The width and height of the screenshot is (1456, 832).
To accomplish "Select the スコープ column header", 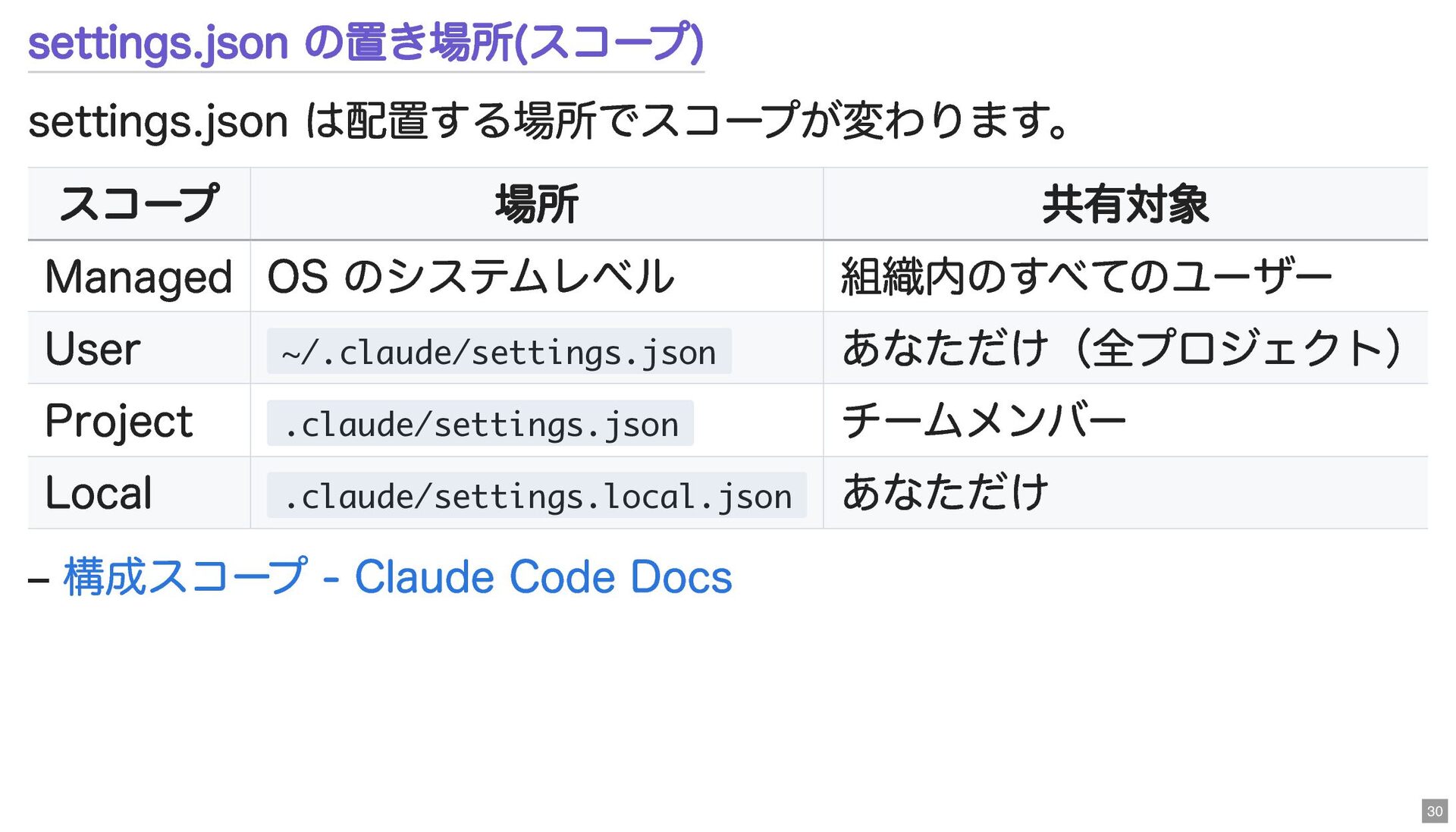I will click(x=139, y=204).
